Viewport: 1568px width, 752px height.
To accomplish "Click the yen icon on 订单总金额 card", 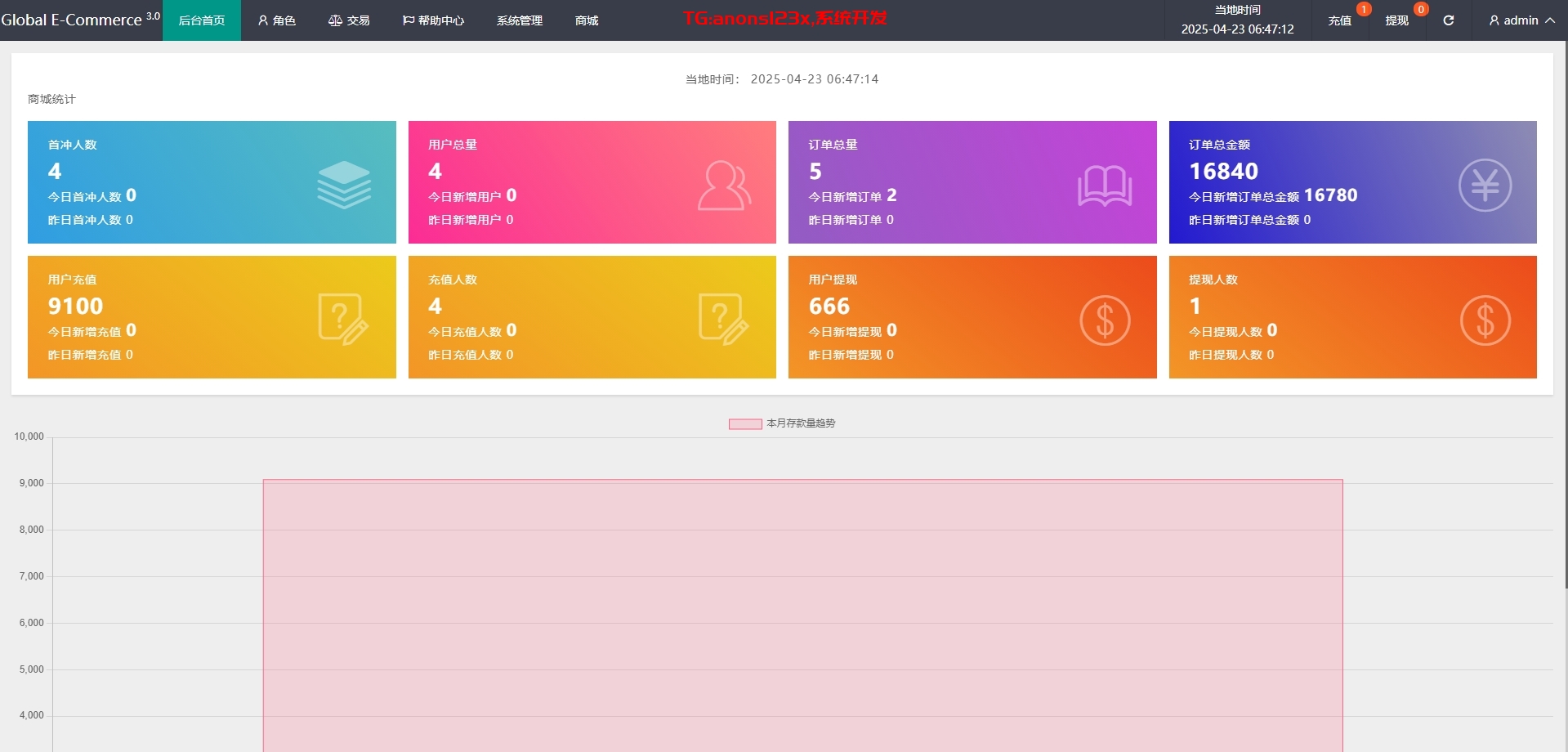I will (1484, 186).
